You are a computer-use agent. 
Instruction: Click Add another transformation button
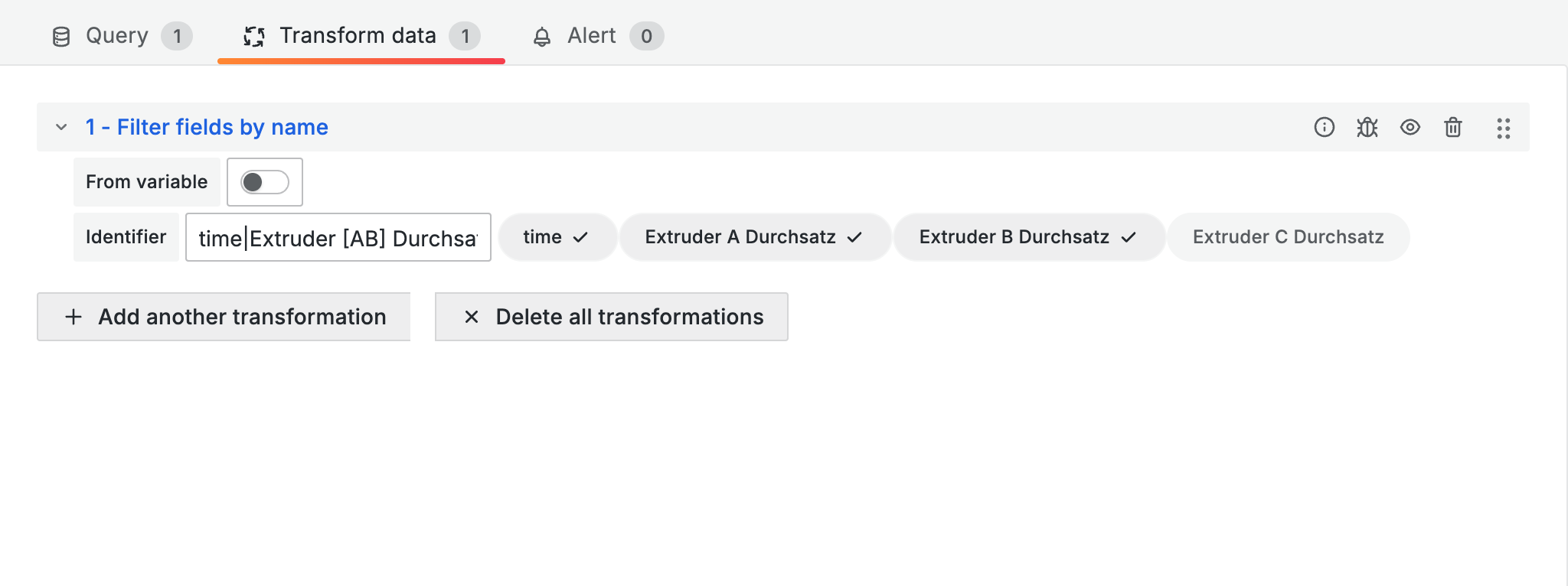tap(224, 317)
